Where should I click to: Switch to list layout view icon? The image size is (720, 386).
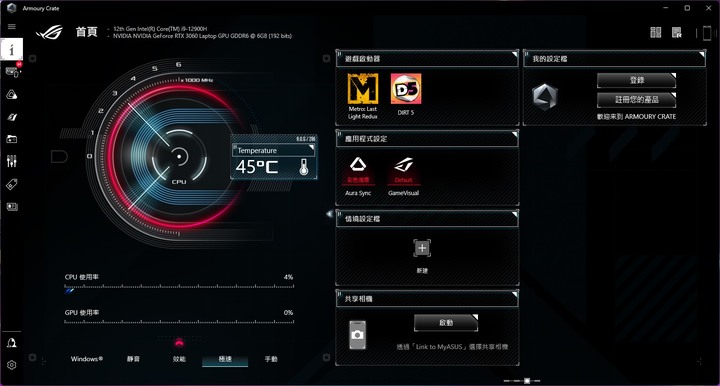677,32
